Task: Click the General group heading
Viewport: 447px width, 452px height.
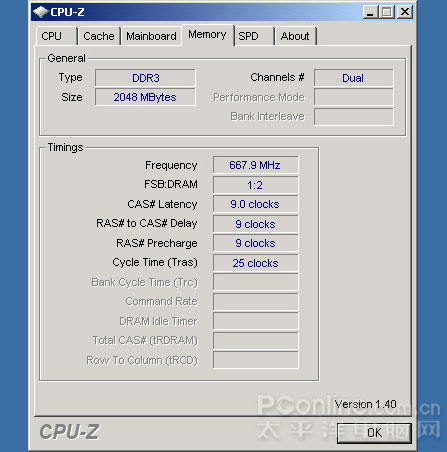Action: click(x=66, y=58)
